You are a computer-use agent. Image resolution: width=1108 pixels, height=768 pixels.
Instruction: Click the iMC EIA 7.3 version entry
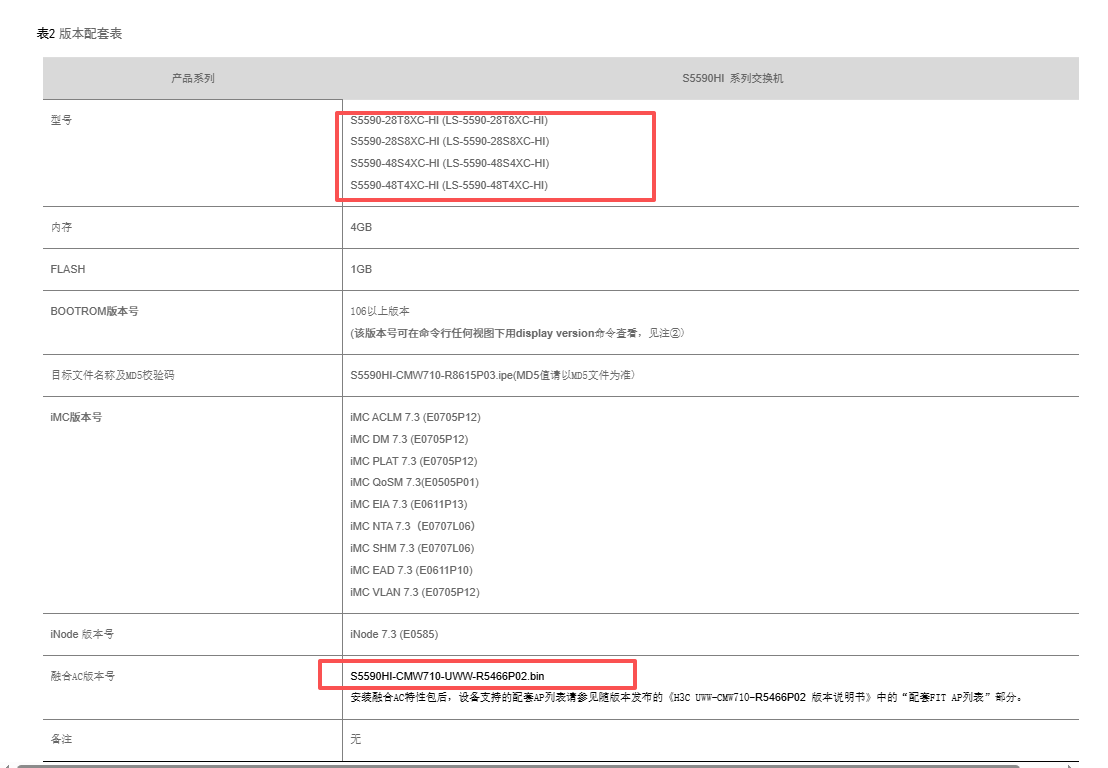click(x=408, y=504)
